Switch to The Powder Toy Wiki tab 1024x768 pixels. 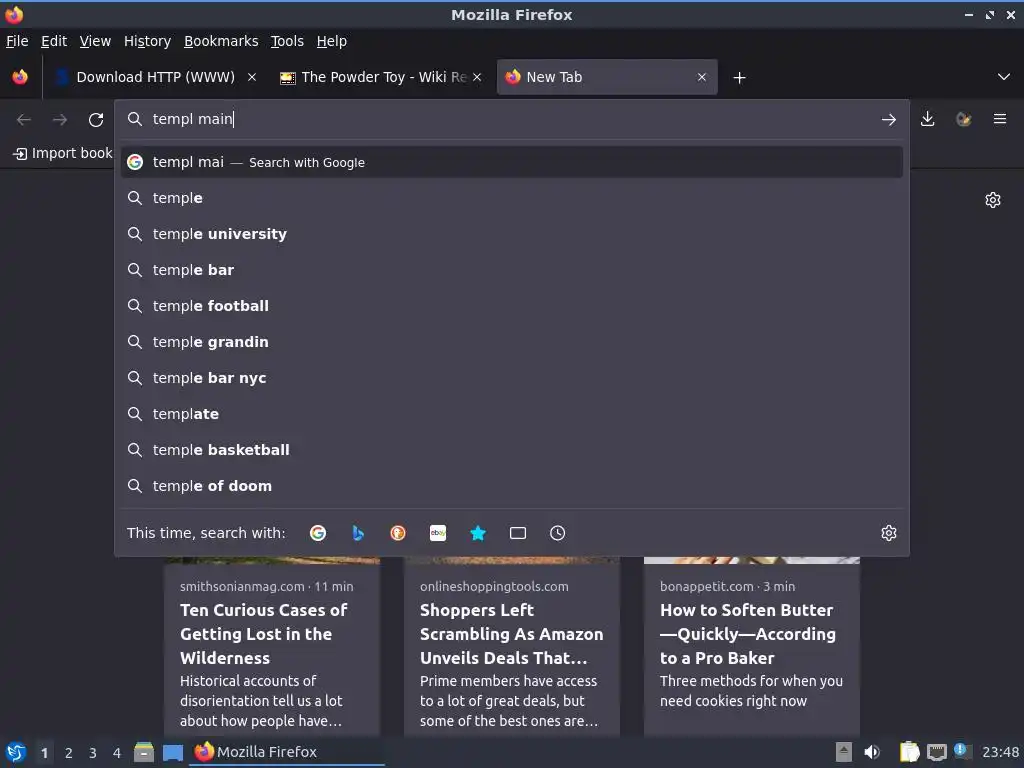coord(381,77)
